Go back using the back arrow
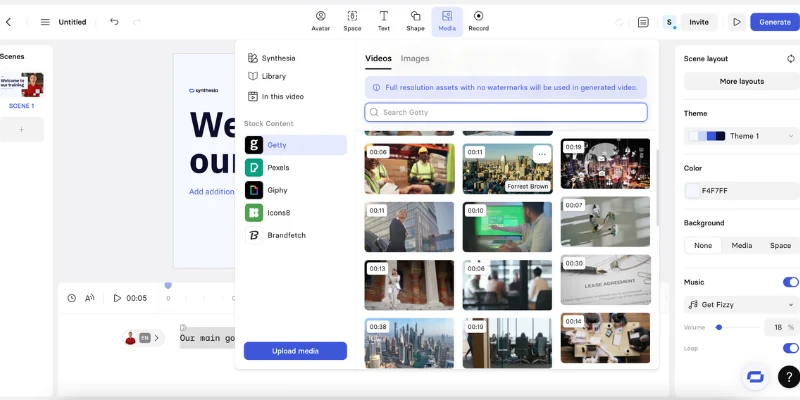This screenshot has height=400, width=800. coord(8,22)
